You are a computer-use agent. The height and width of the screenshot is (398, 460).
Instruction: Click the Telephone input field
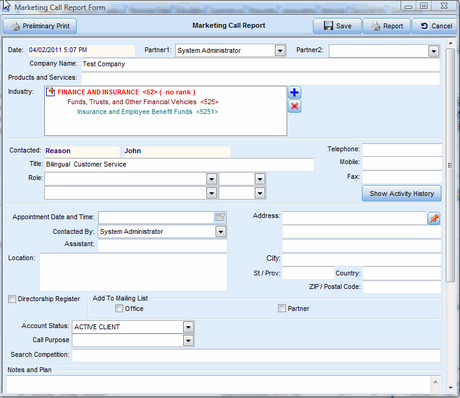(x=402, y=150)
